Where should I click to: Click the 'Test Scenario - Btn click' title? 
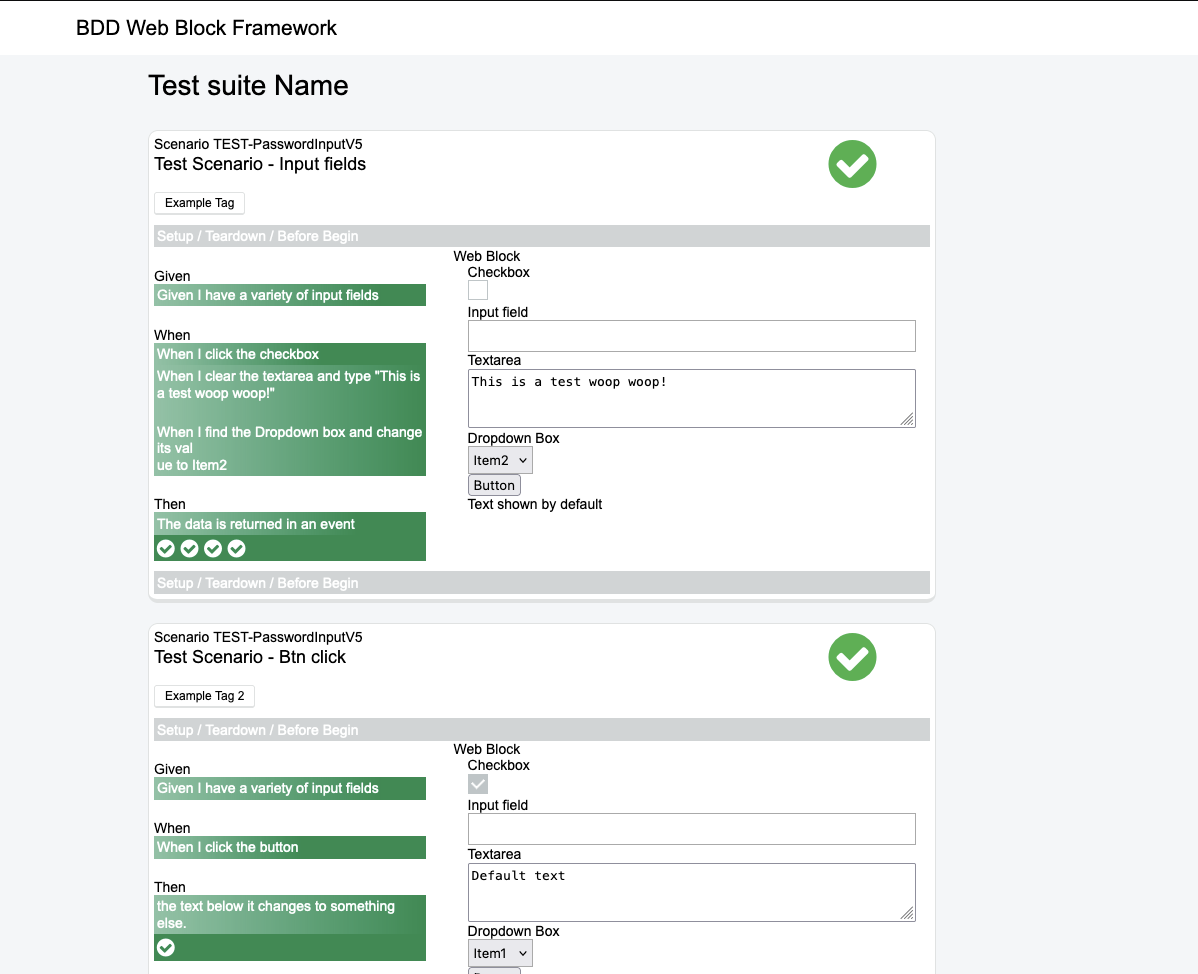pyautogui.click(x=250, y=657)
